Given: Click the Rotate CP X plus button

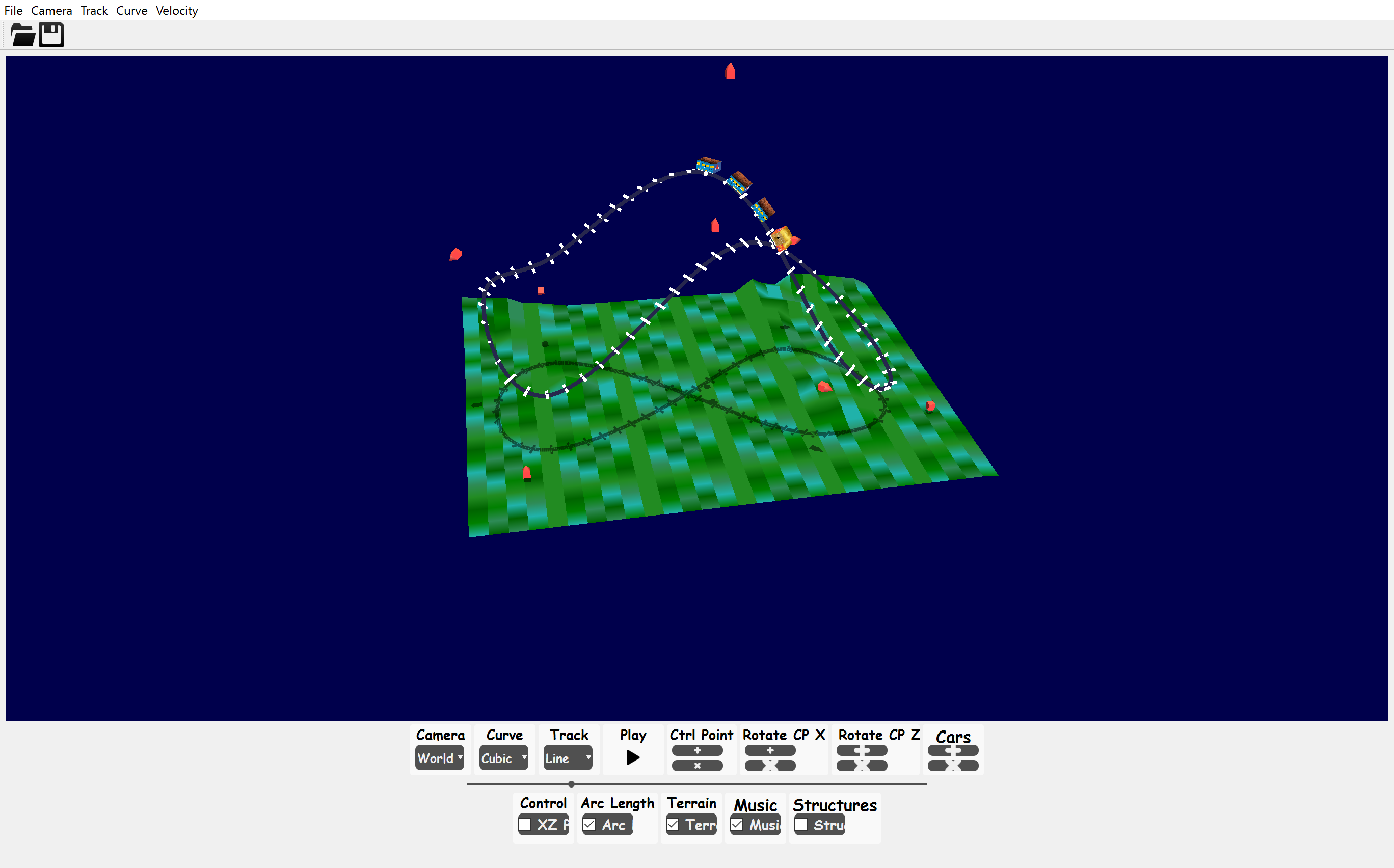Looking at the screenshot, I should (770, 750).
